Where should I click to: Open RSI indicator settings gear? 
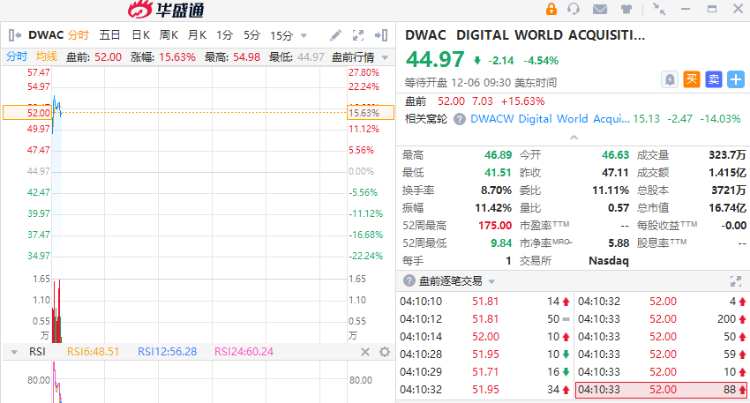tap(385, 352)
